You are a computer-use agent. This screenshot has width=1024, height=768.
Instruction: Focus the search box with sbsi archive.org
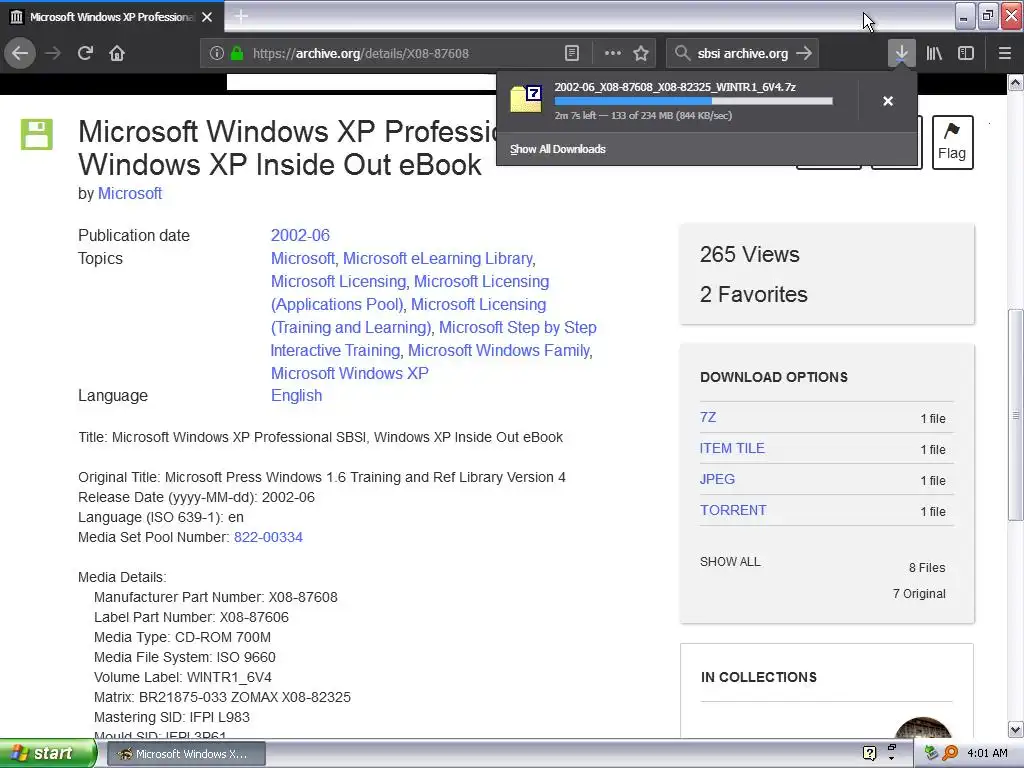click(x=743, y=54)
